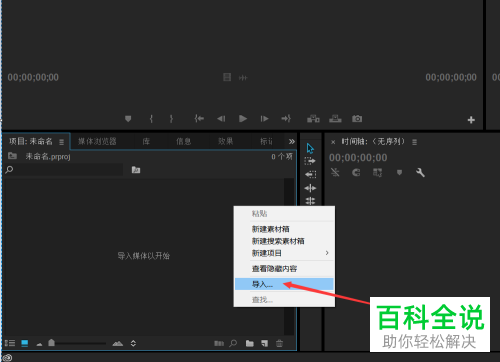Screen dimensions: 500x362
Task: Choose 导入... from context menu
Action: 284,284
